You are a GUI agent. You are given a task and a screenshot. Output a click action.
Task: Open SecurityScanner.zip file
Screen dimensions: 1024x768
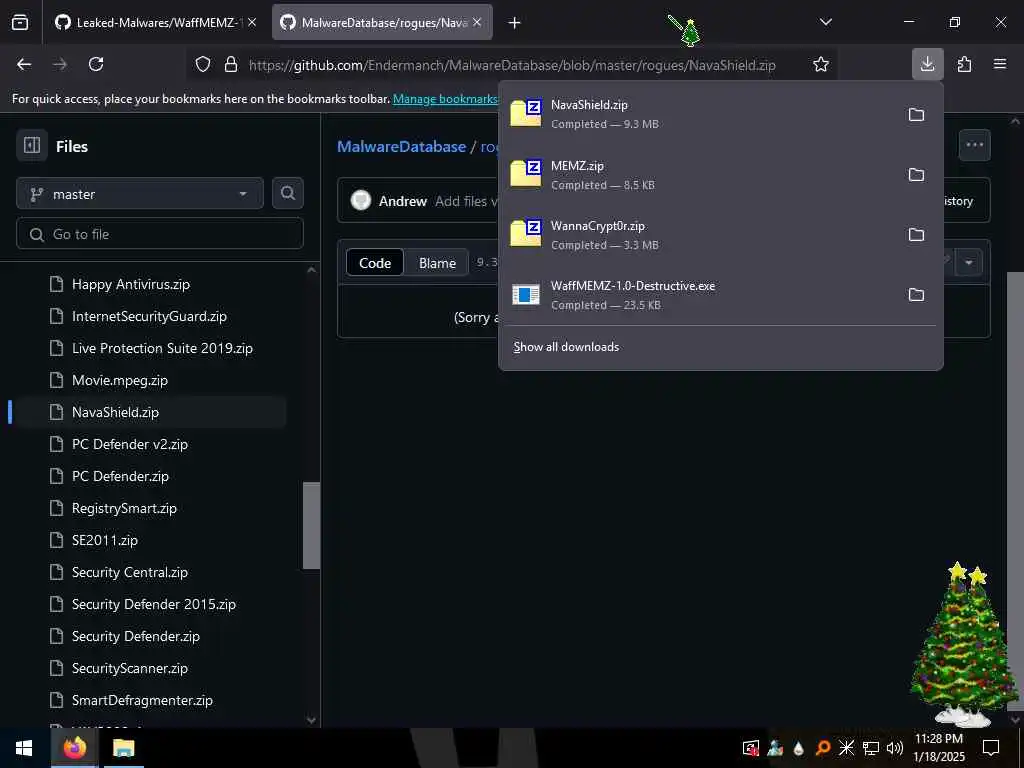(x=129, y=668)
